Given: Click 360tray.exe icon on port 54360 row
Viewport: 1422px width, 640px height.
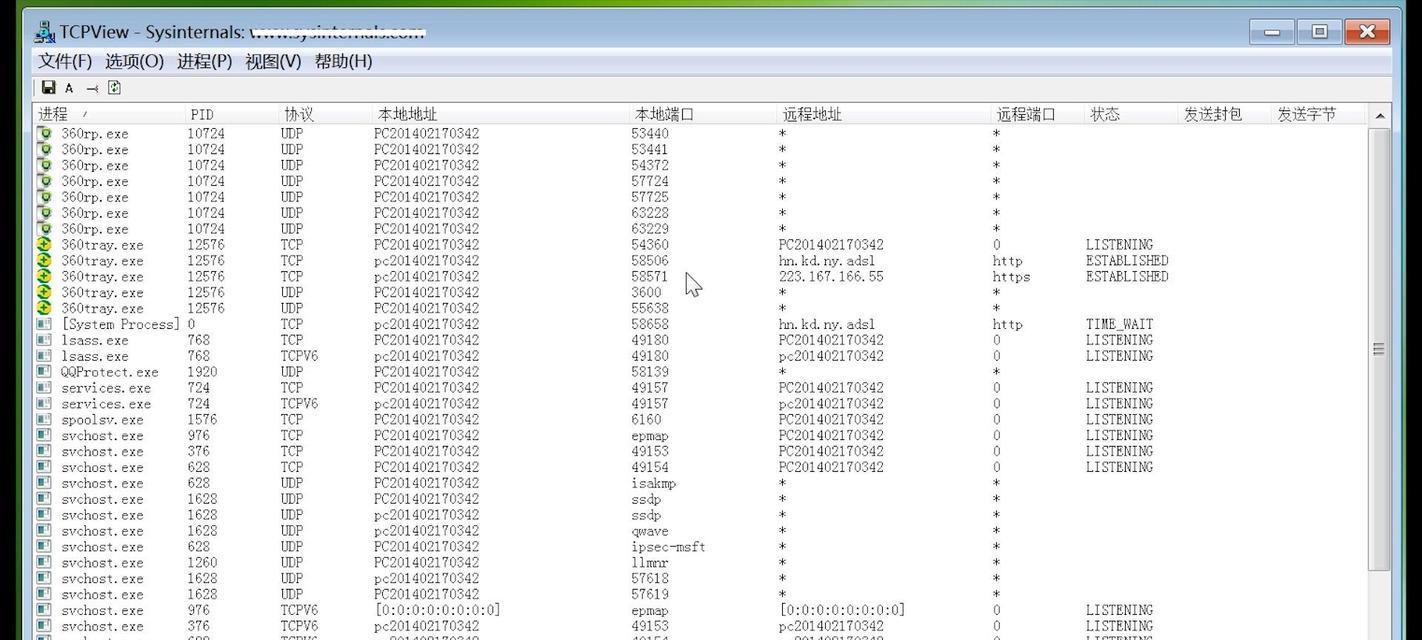Looking at the screenshot, I should [44, 245].
